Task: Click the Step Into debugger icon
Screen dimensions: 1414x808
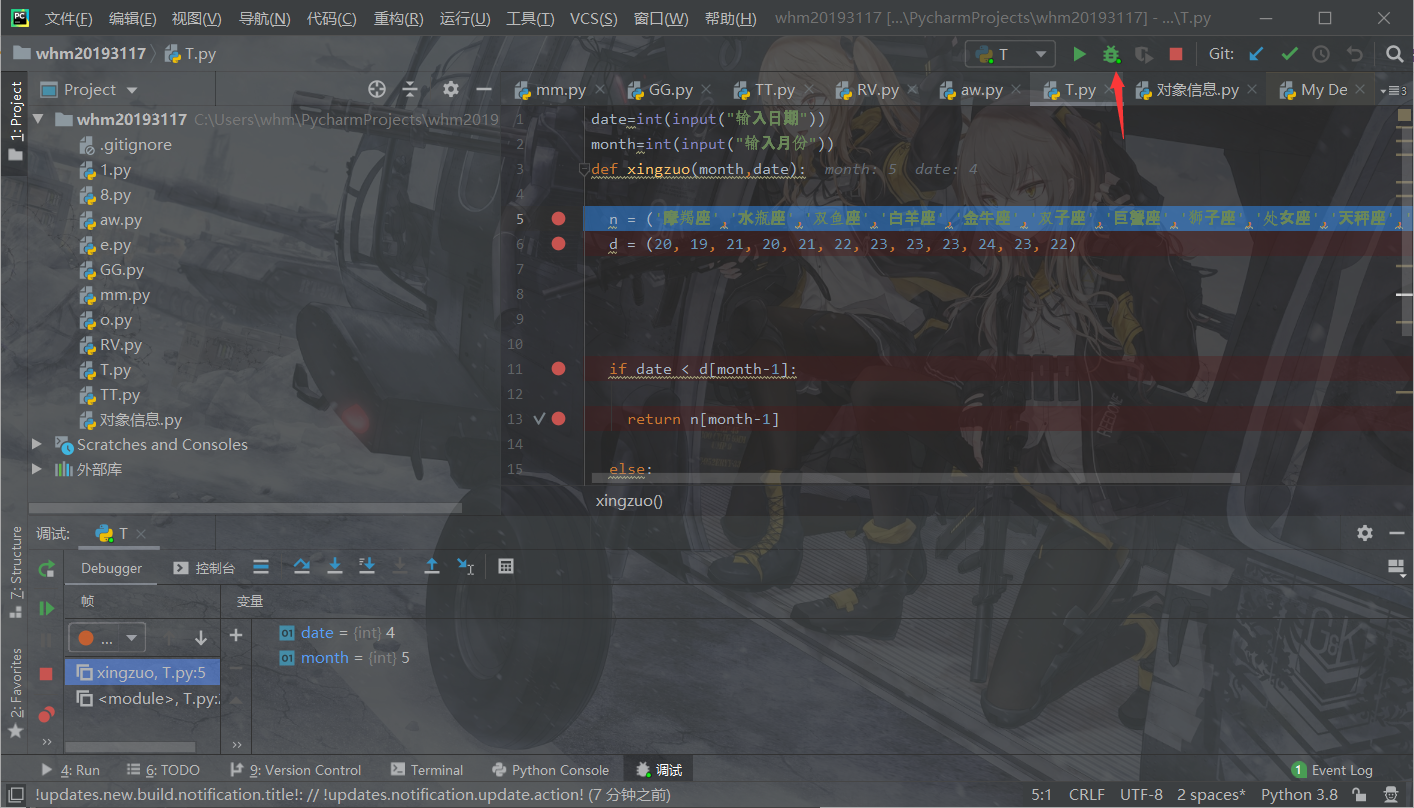Action: pyautogui.click(x=335, y=567)
